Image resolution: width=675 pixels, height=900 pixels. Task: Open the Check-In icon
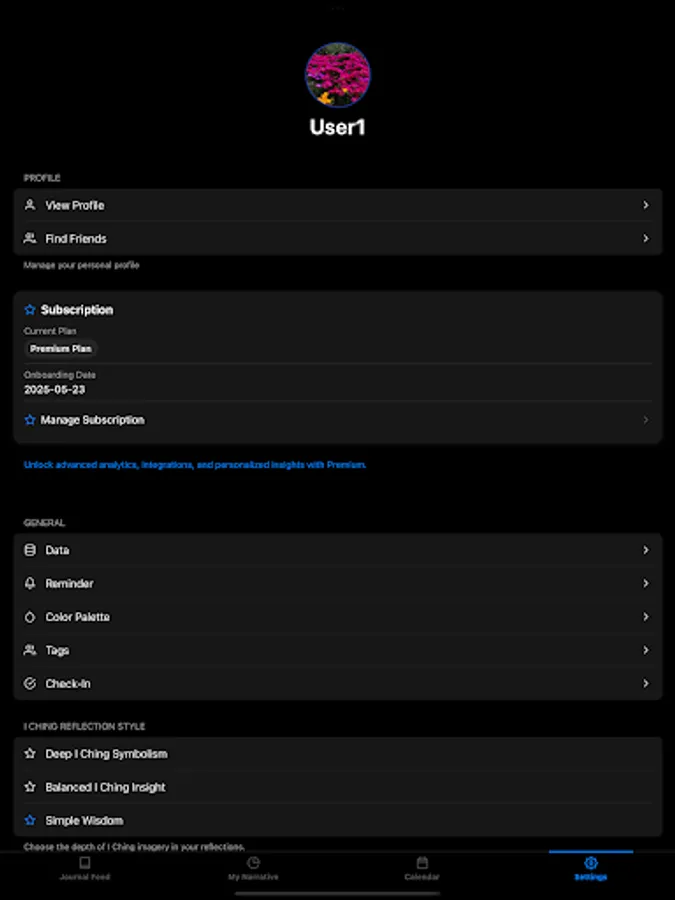click(31, 683)
